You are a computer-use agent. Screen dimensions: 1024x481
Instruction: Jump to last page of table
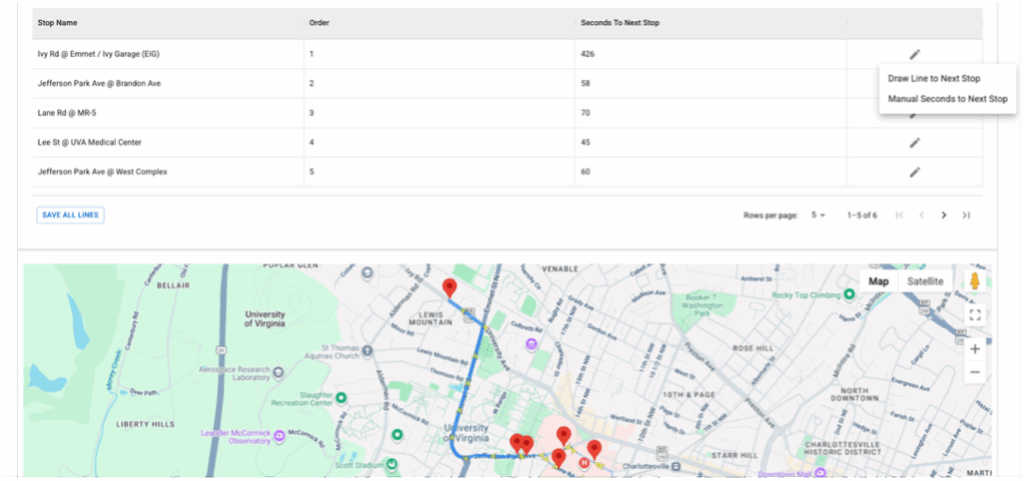pyautogui.click(x=966, y=215)
